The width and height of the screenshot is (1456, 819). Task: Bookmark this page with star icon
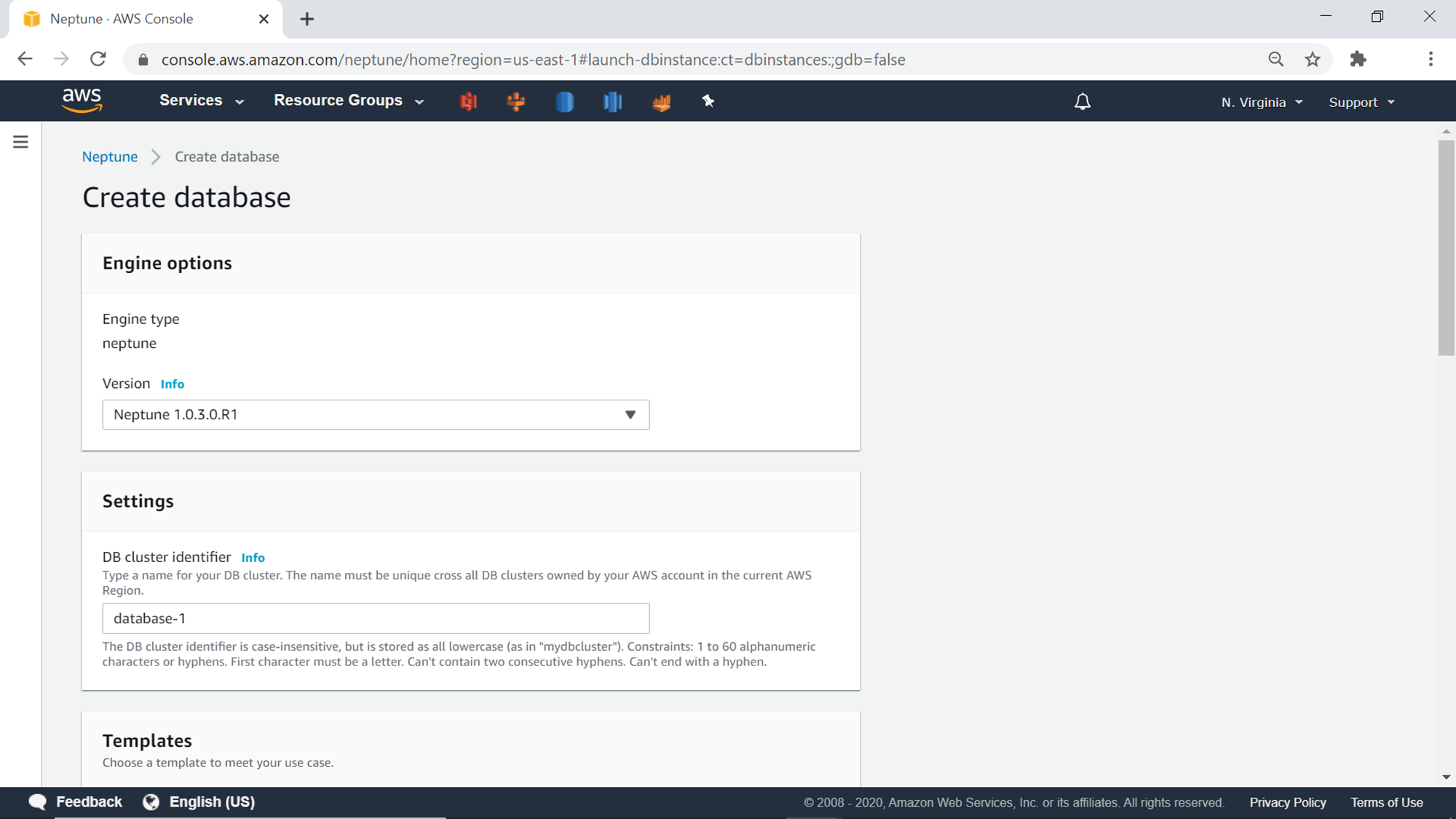1313,60
